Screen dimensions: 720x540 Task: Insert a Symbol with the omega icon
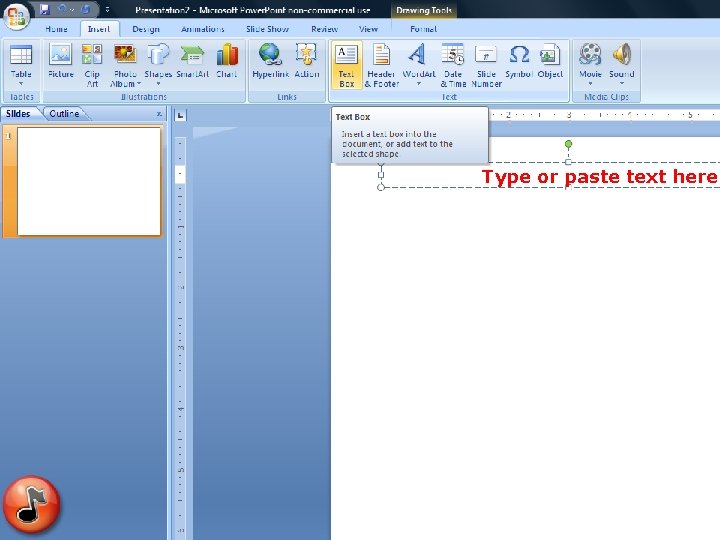pyautogui.click(x=519, y=62)
